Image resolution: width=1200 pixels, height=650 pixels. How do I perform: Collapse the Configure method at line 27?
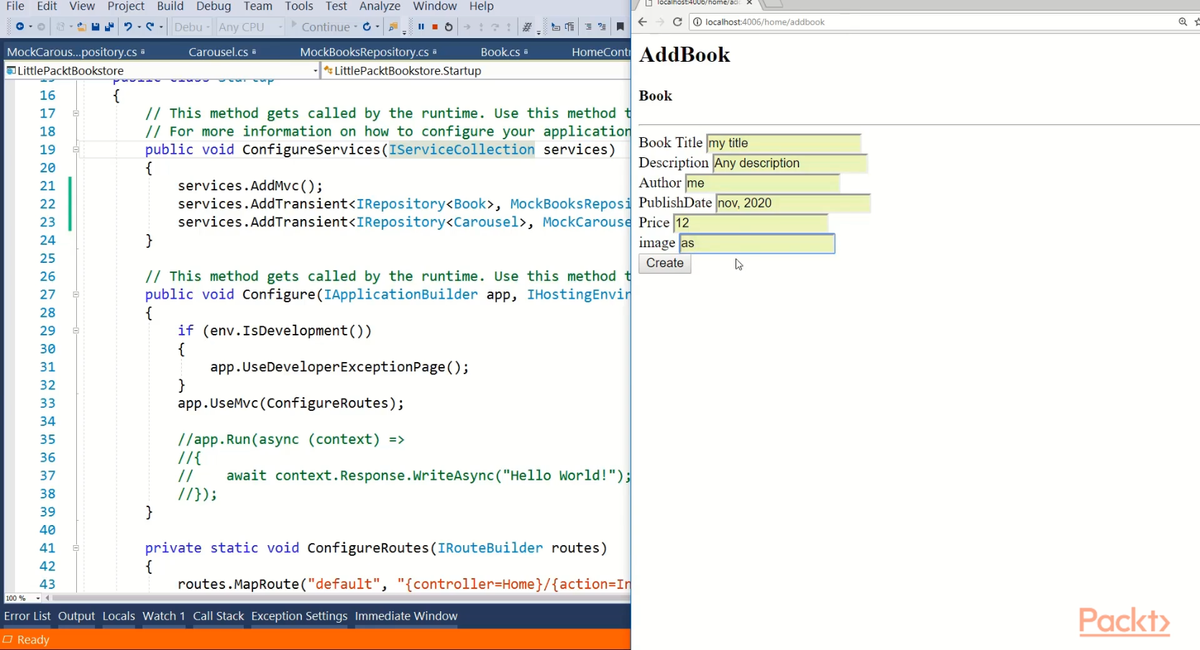[x=75, y=295]
